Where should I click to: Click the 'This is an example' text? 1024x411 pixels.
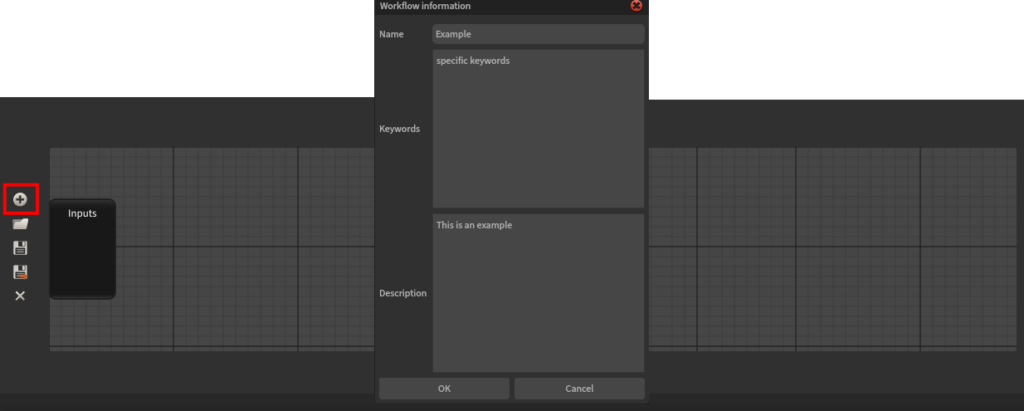point(474,225)
